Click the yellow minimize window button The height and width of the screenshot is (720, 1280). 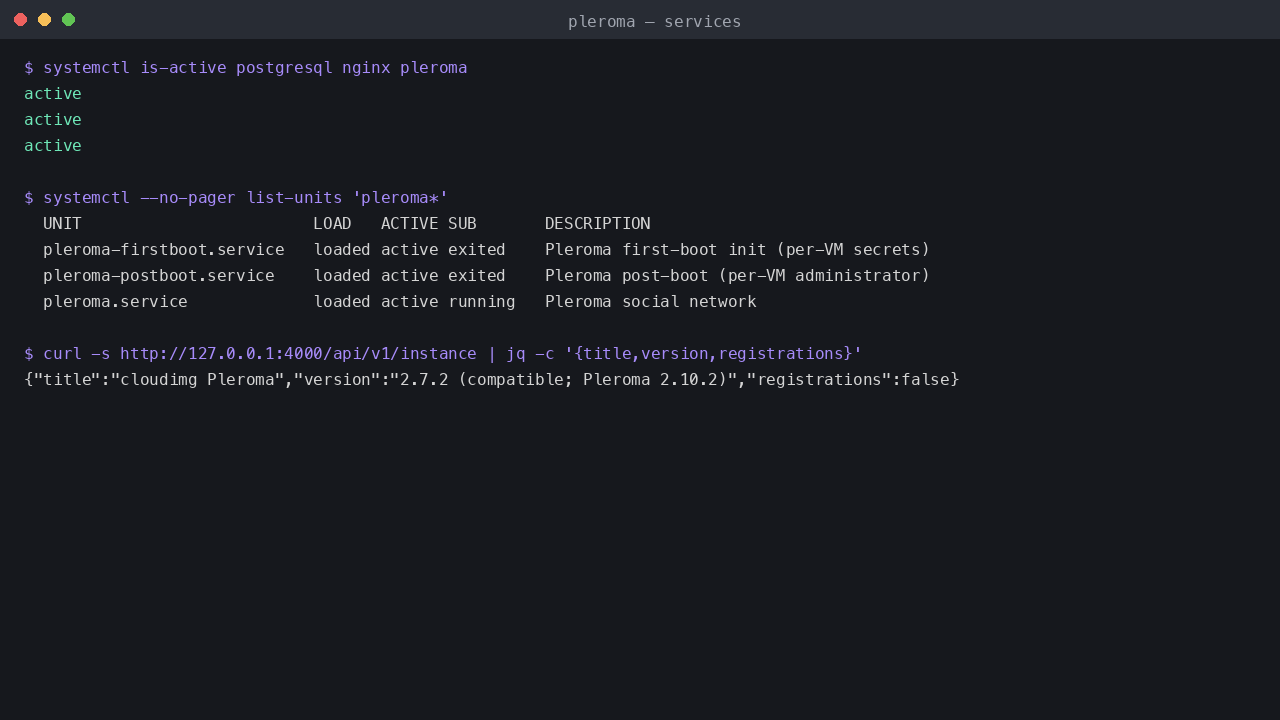click(44, 20)
